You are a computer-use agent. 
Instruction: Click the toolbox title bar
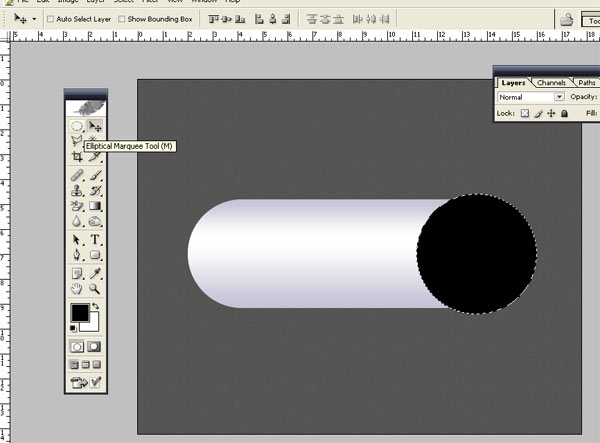(86, 93)
